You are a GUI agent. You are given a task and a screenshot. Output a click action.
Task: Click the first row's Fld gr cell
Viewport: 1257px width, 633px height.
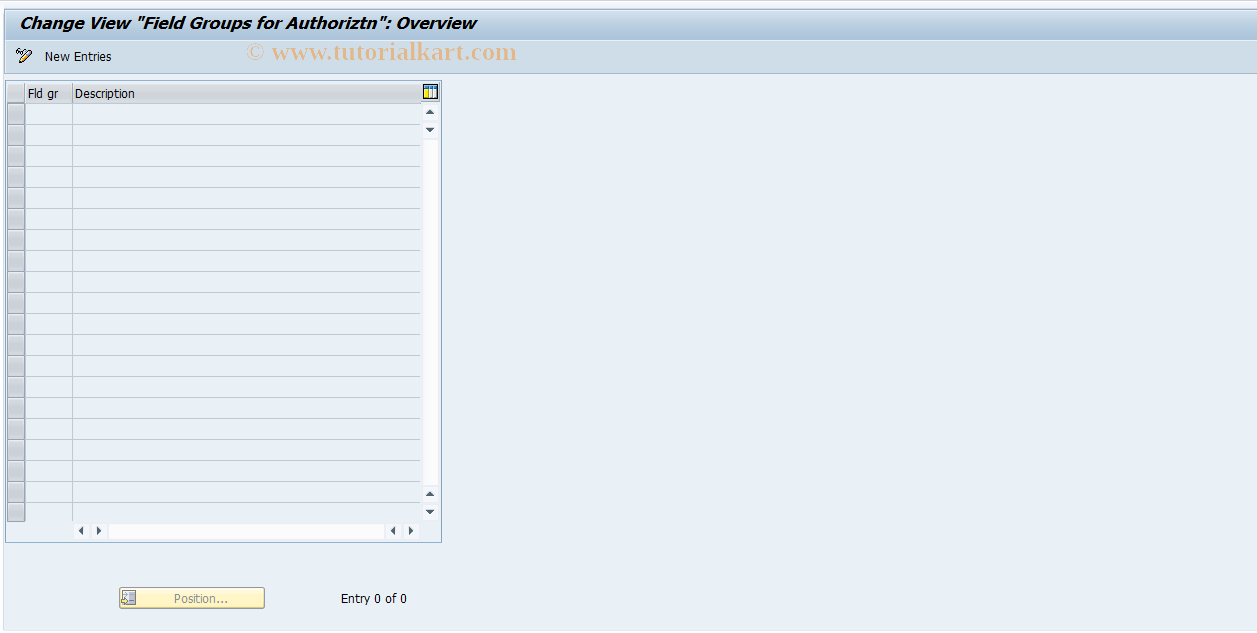[48, 114]
